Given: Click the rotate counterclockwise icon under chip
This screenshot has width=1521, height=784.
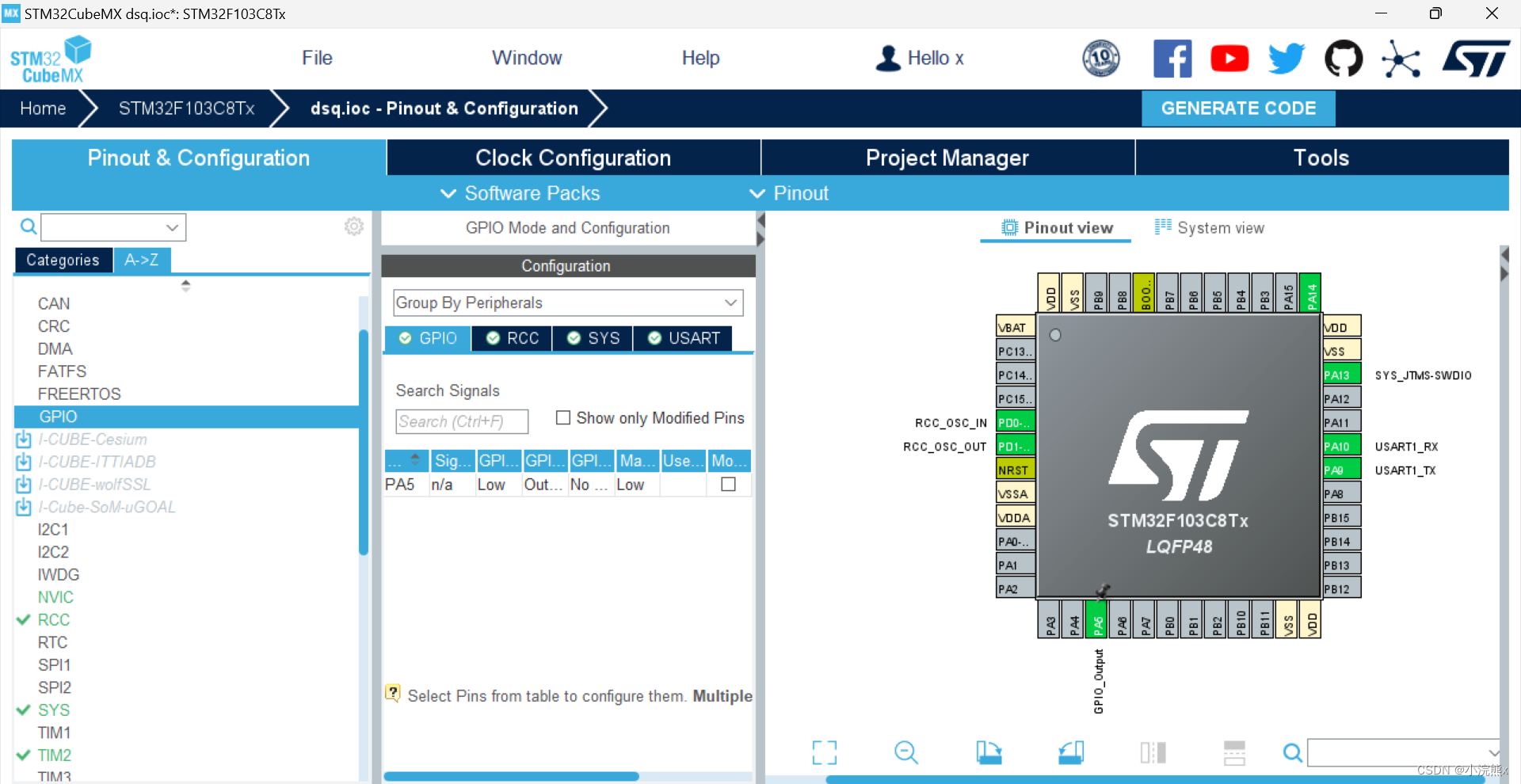Looking at the screenshot, I should click(1071, 752).
